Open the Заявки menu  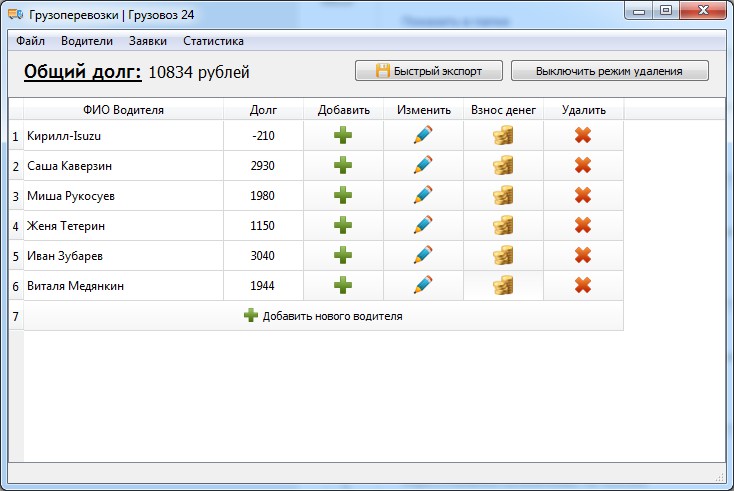point(148,41)
